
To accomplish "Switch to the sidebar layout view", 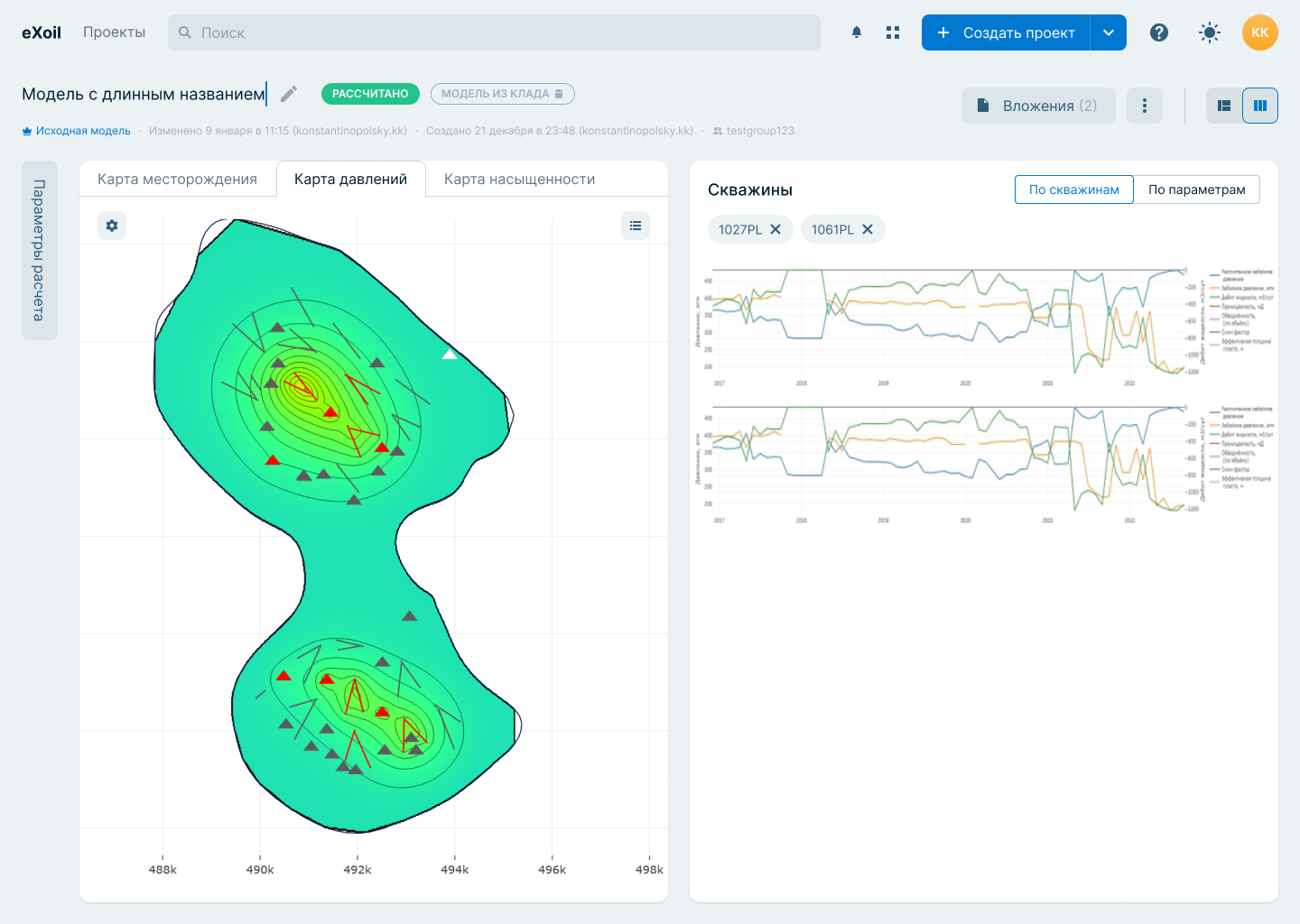I will [1224, 106].
